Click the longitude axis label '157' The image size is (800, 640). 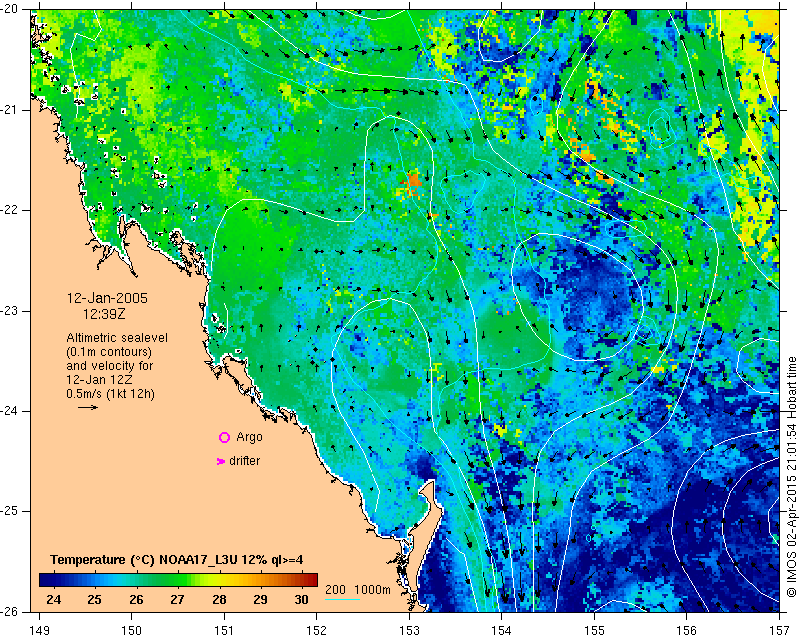779,631
